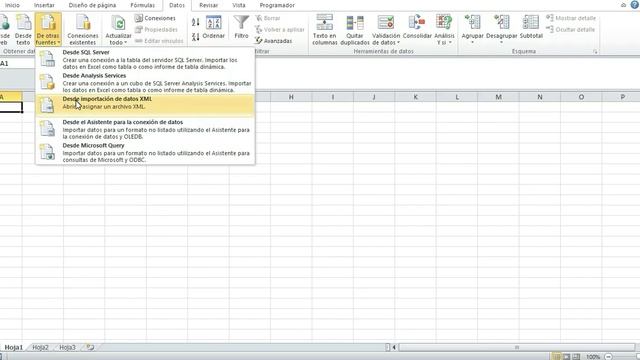Choose Desde SQL Server menu entry
The image size is (640, 360).
click(145, 59)
